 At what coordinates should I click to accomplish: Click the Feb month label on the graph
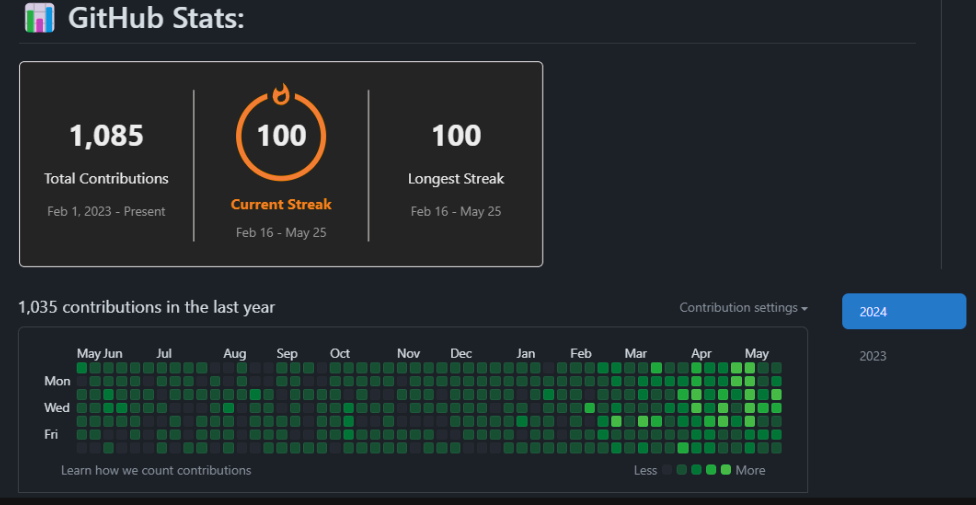[x=581, y=353]
